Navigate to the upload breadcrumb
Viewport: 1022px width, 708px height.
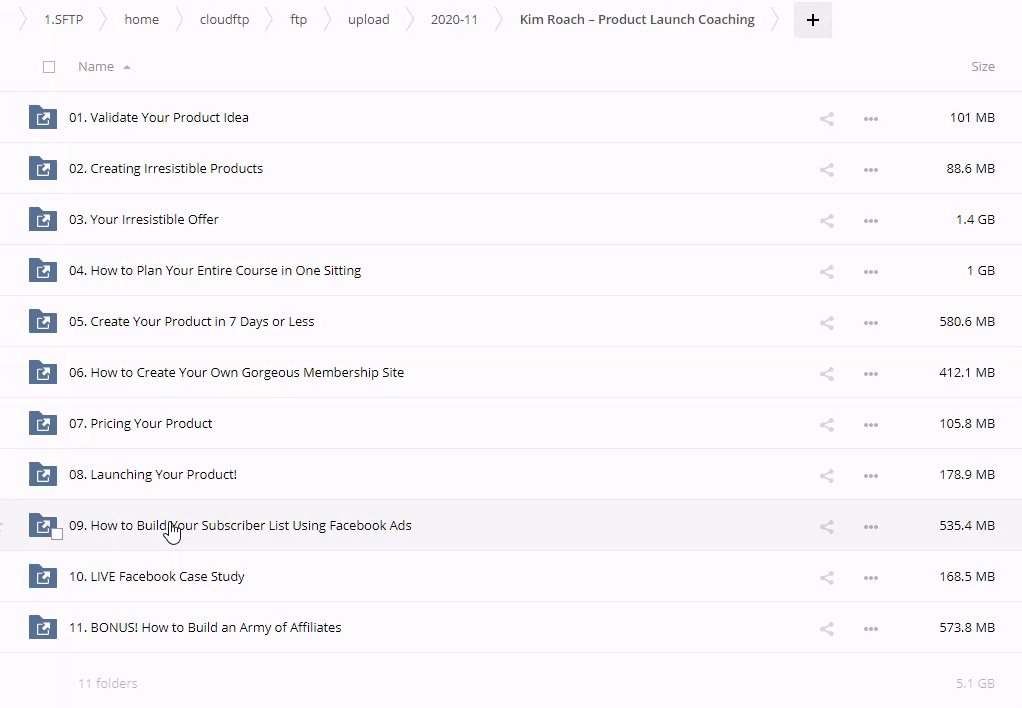pos(368,20)
